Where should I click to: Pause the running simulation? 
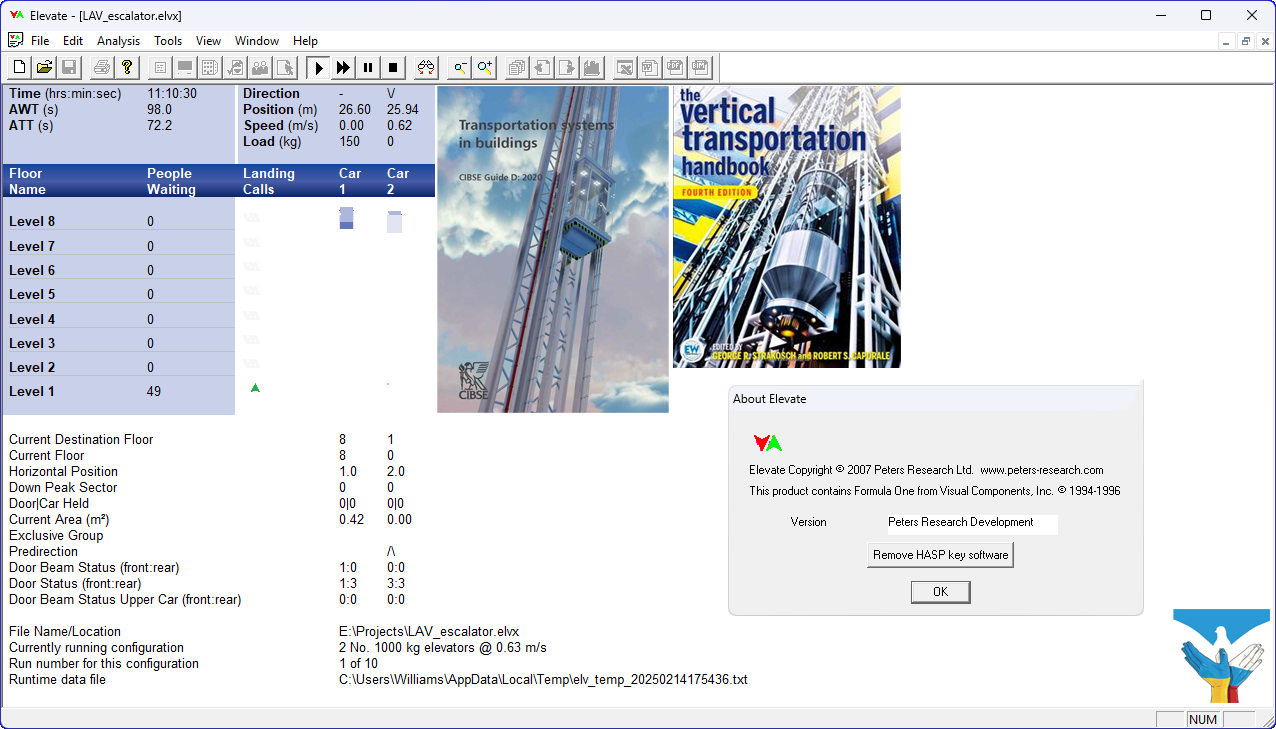(368, 67)
